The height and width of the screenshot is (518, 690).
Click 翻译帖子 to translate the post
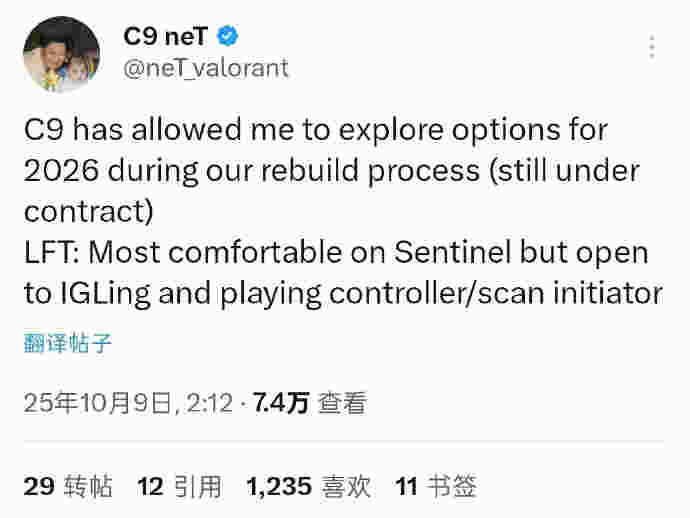(68, 345)
